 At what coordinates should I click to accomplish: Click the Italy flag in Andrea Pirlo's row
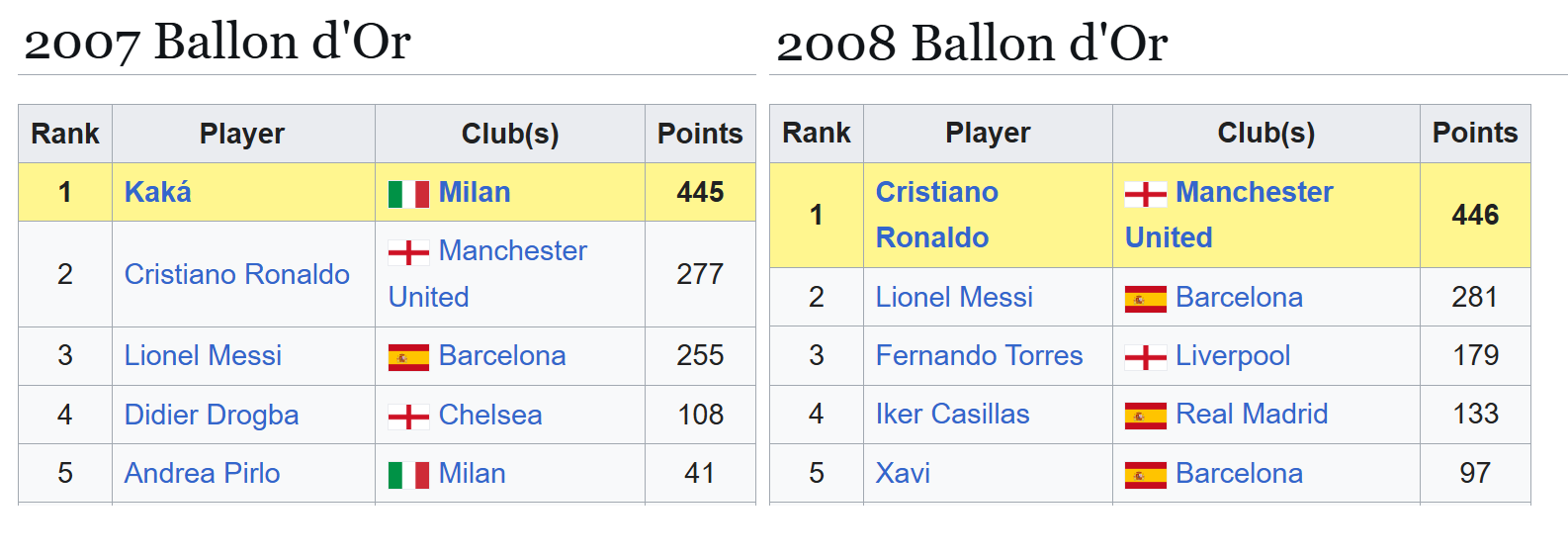(408, 475)
